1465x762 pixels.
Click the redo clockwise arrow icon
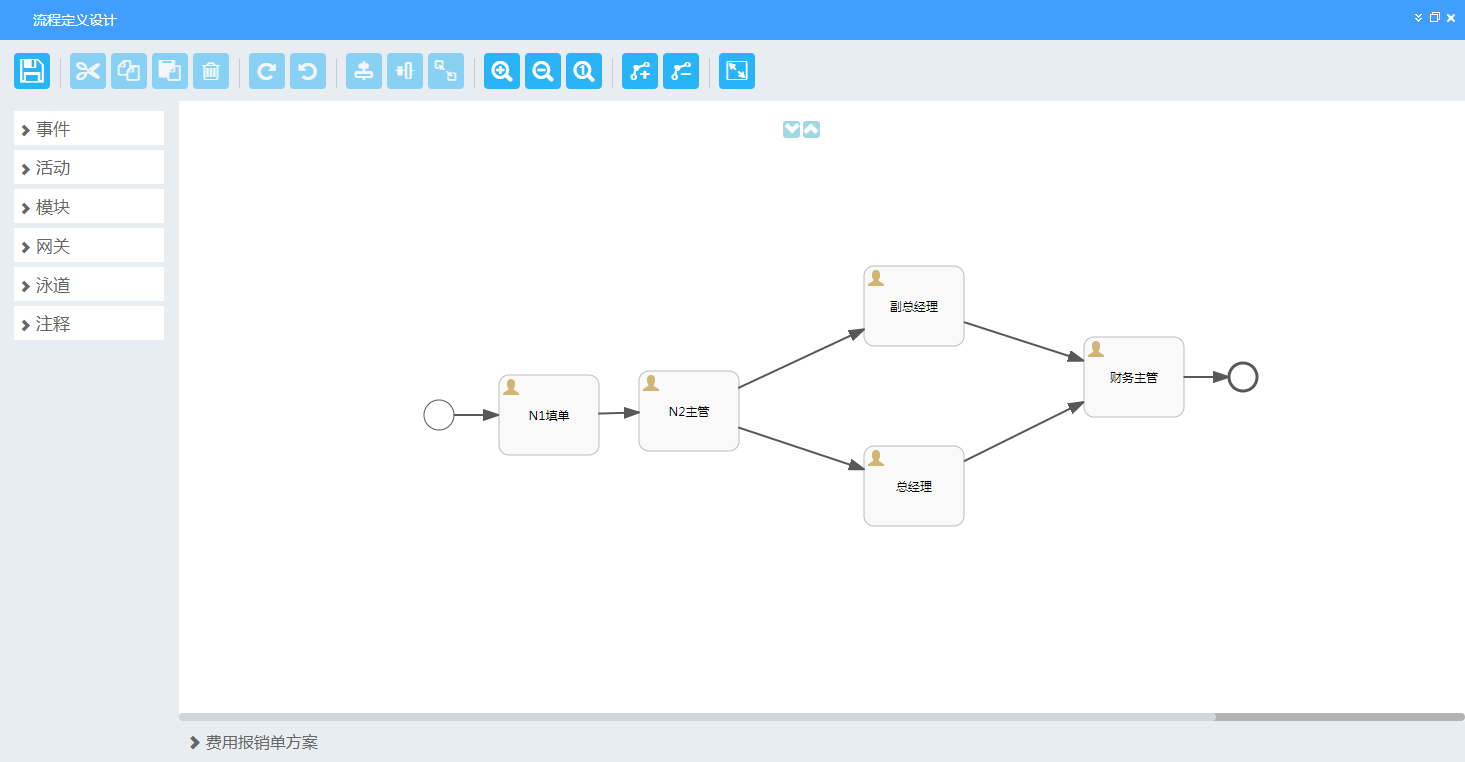pyautogui.click(x=267, y=71)
